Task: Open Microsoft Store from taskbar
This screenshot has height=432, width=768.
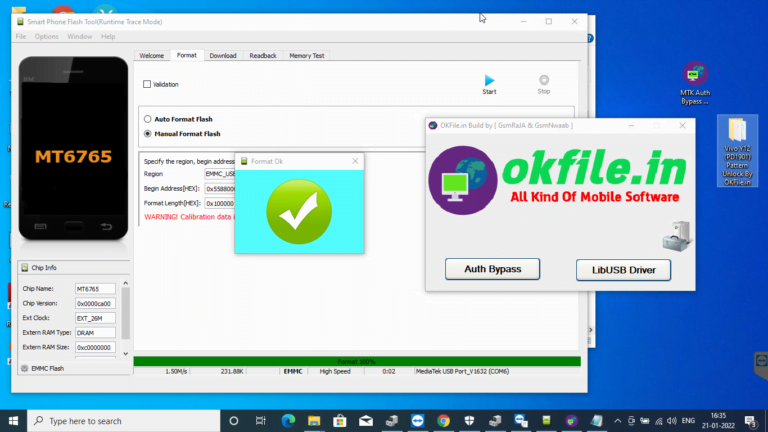Action: [339, 421]
